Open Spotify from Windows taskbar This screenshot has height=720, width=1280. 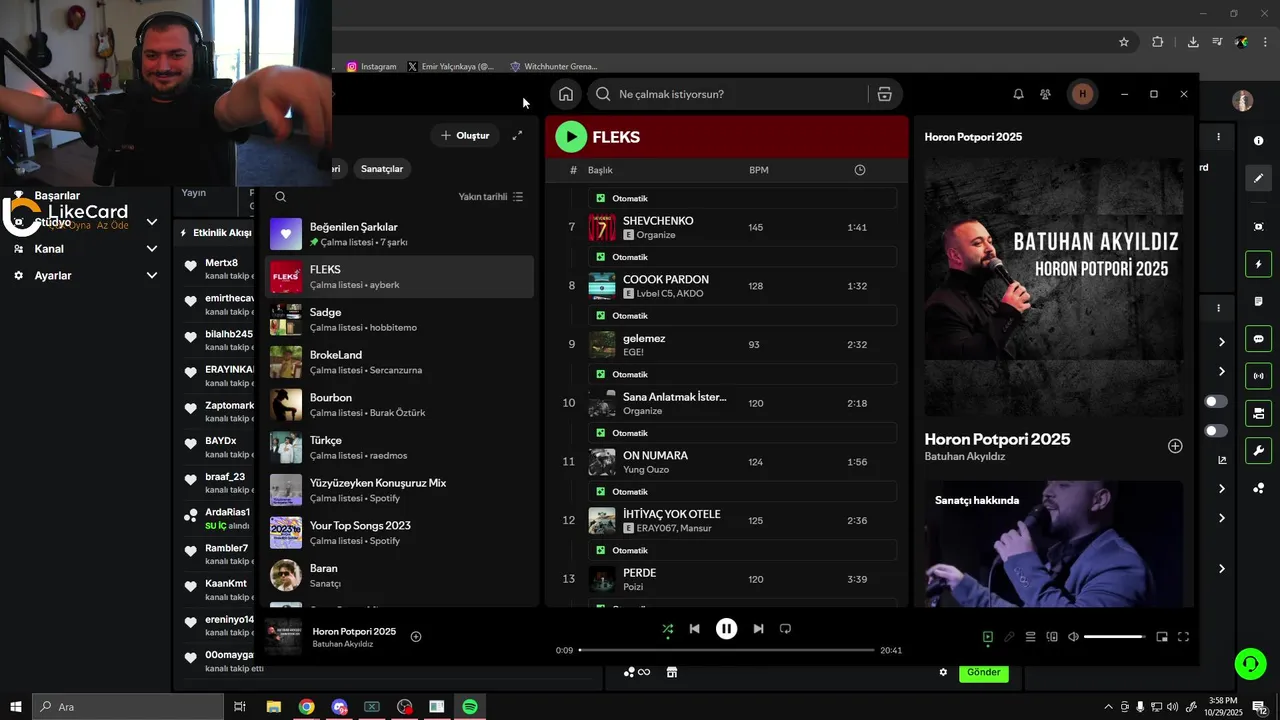470,707
